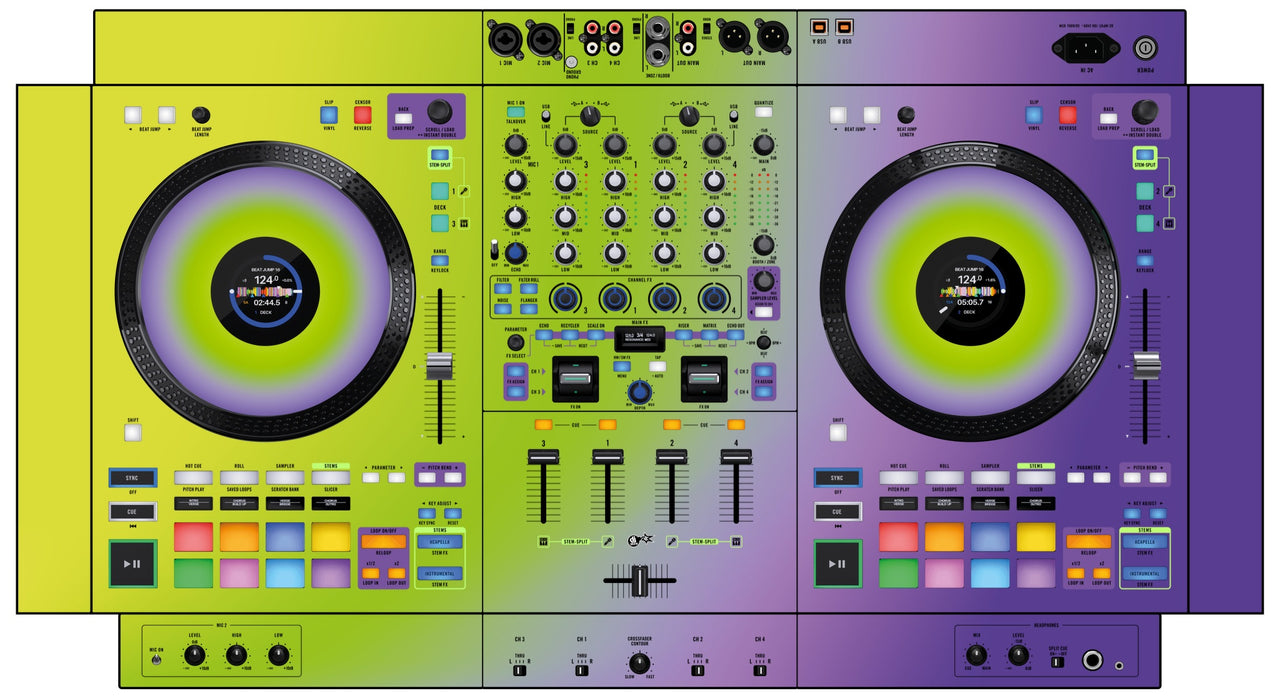The height and width of the screenshot is (698, 1280).
Task: Click the blue ECHO knob on mixer
Action: coord(516,254)
